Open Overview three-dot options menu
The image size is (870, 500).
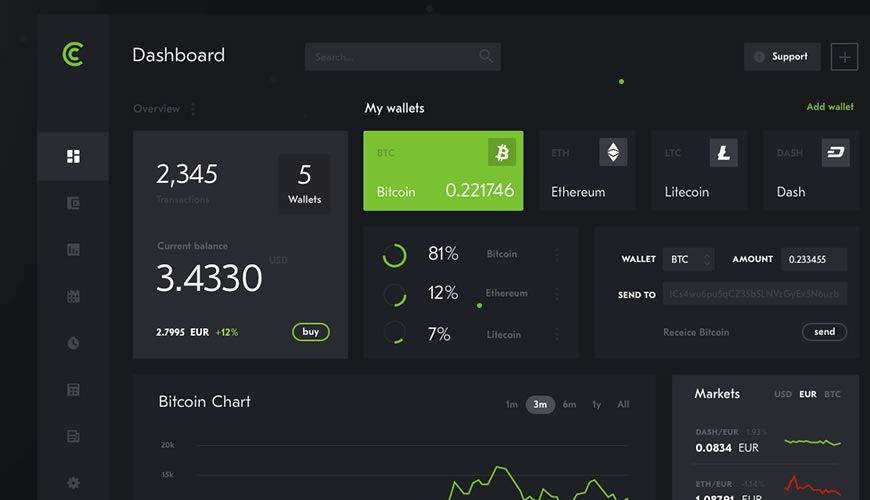pos(193,109)
